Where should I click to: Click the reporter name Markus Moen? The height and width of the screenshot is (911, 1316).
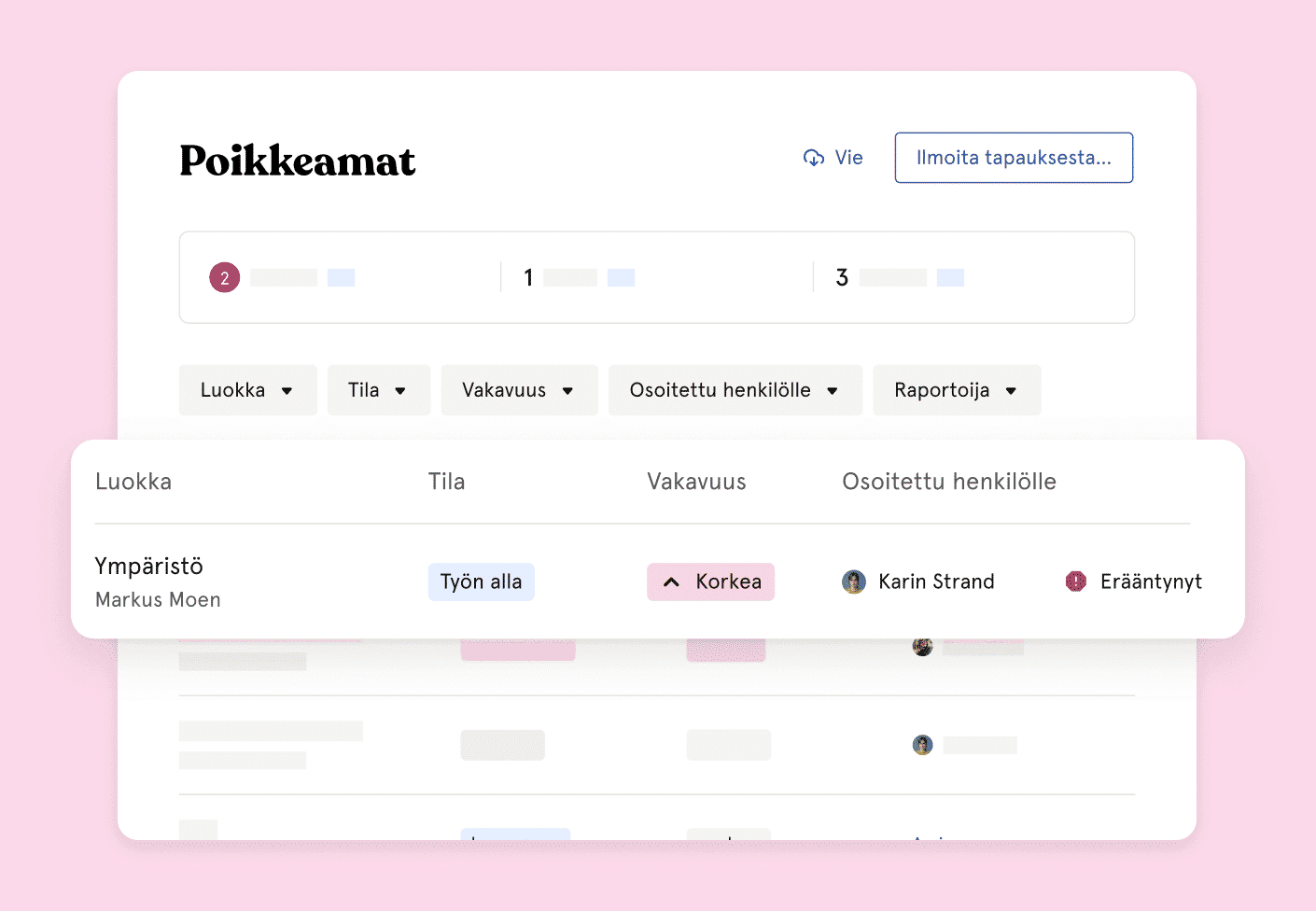click(x=158, y=600)
